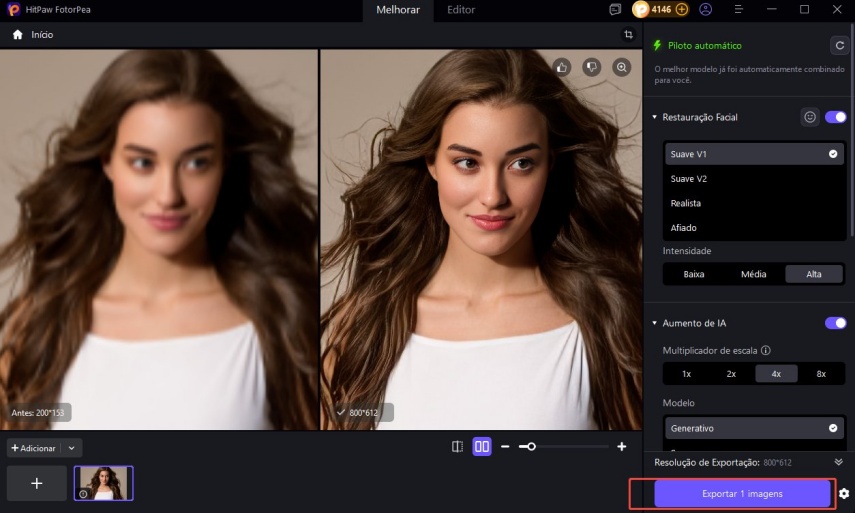
Task: Click the crop tool icon
Action: [628, 34]
